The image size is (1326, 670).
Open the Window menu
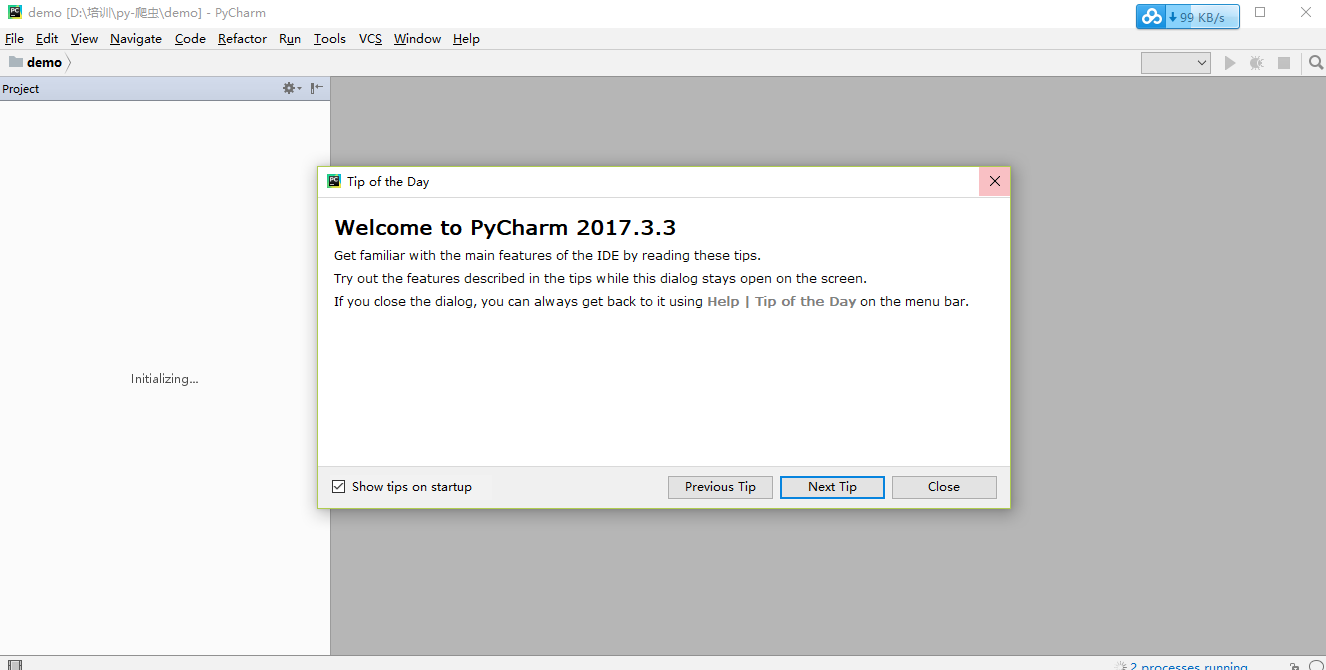(x=417, y=39)
